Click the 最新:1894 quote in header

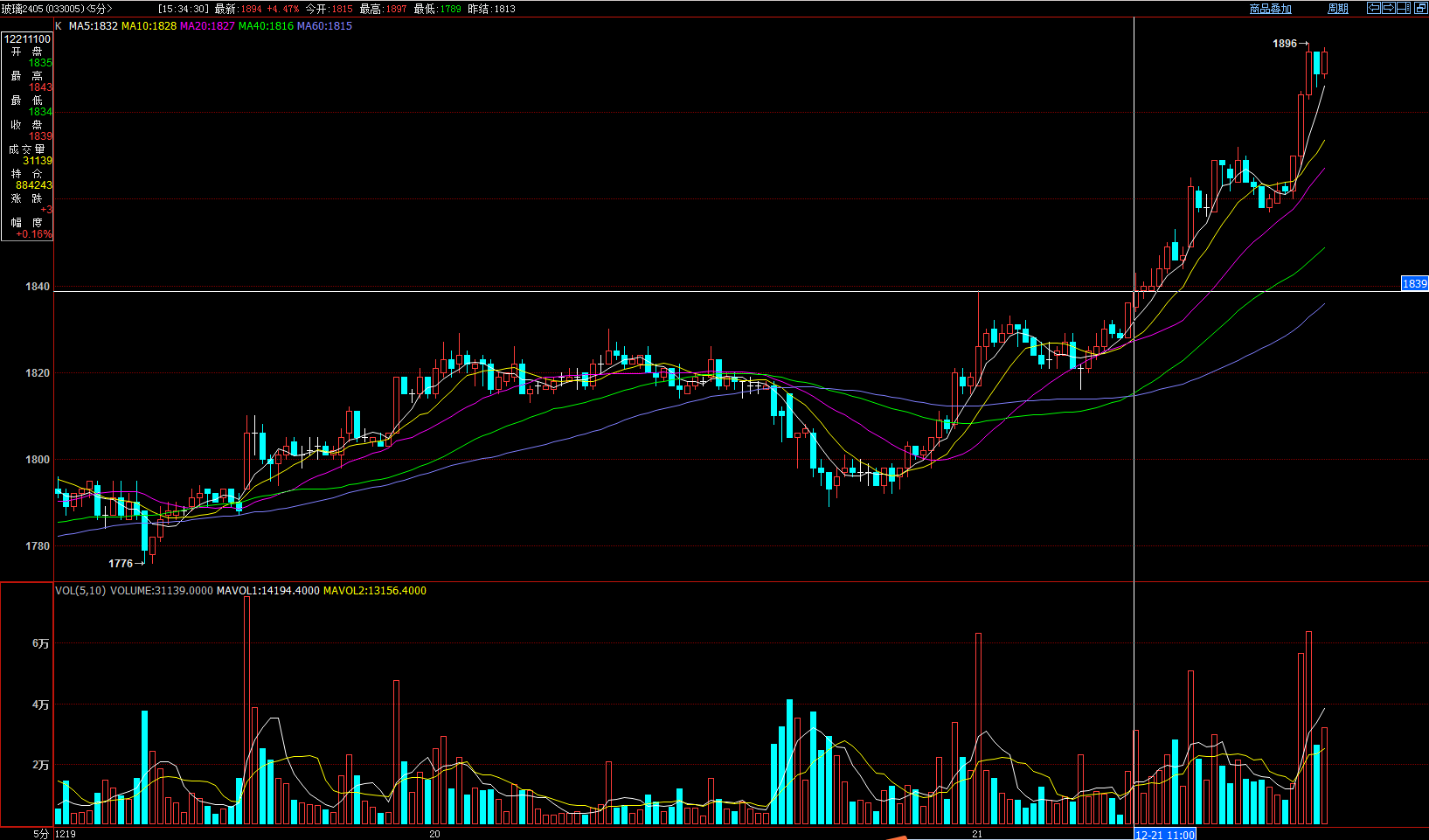click(238, 9)
